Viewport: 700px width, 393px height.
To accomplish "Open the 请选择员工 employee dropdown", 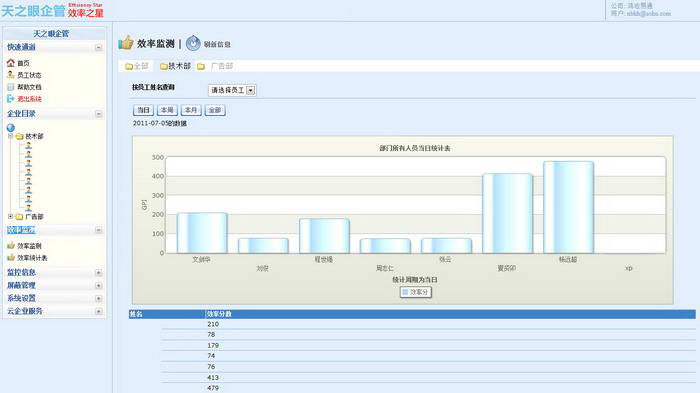I will point(232,90).
